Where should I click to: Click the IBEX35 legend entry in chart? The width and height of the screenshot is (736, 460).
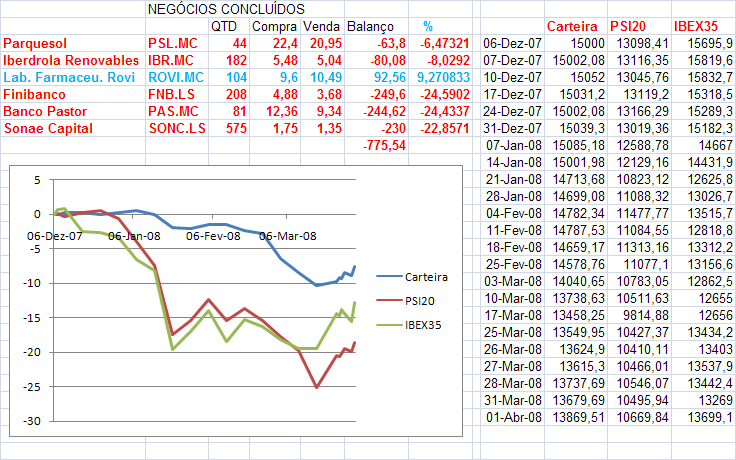[409, 325]
